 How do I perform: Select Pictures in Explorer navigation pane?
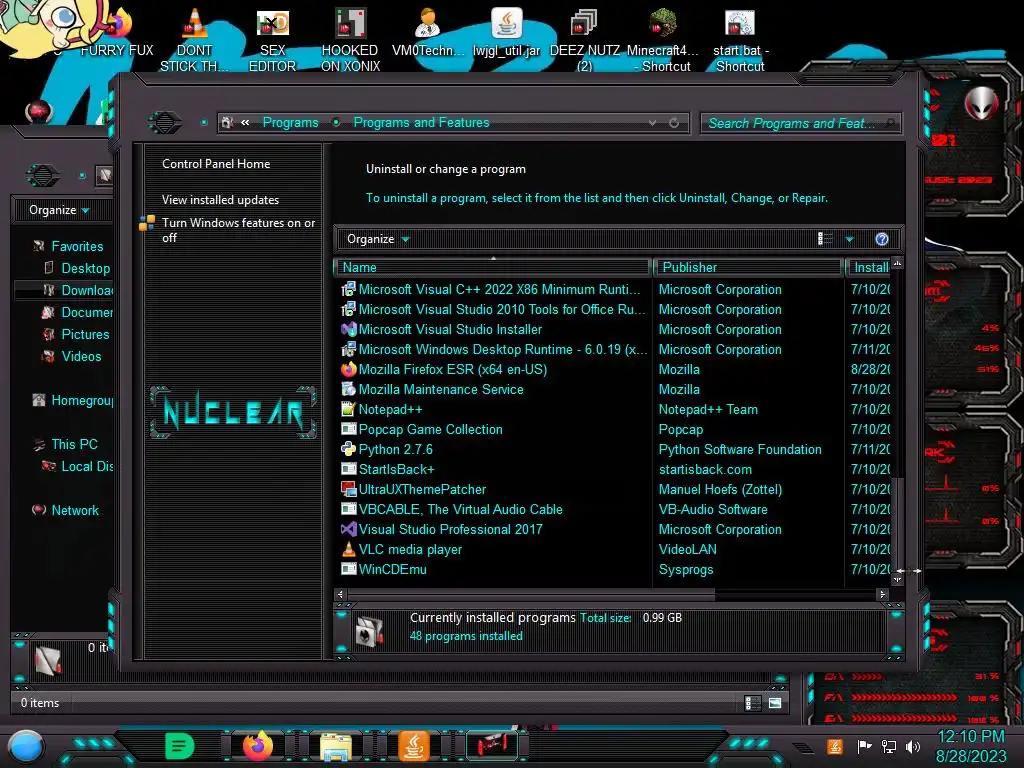[x=85, y=334]
